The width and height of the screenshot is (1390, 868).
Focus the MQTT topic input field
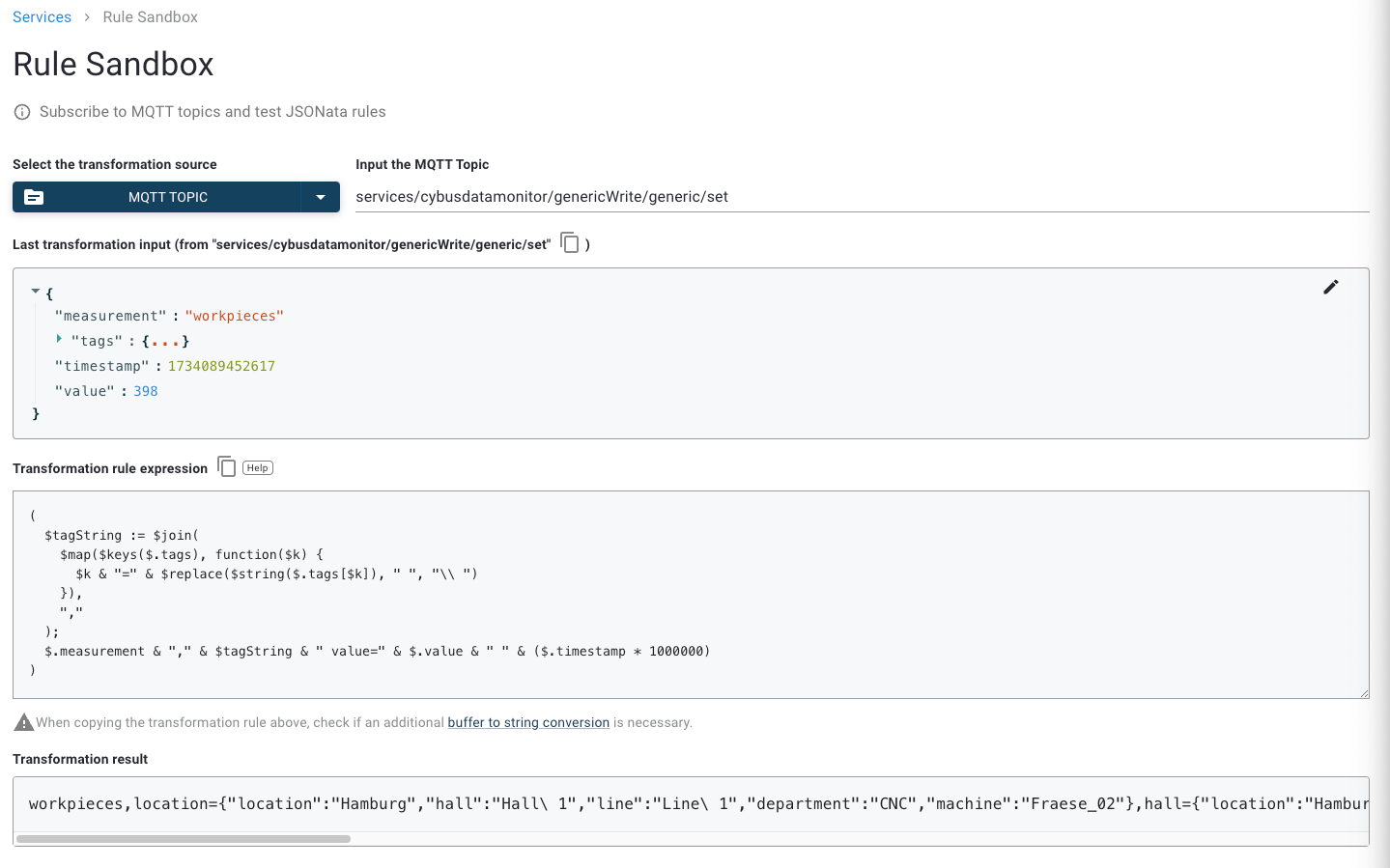pyautogui.click(x=860, y=197)
